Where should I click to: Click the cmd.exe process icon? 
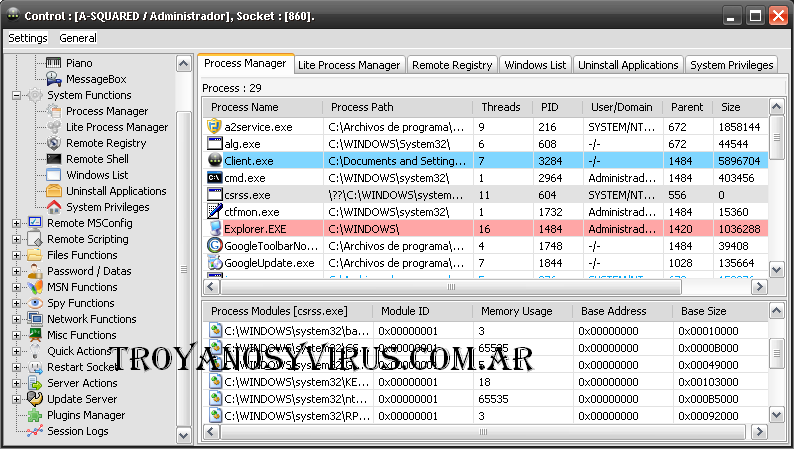click(x=215, y=178)
